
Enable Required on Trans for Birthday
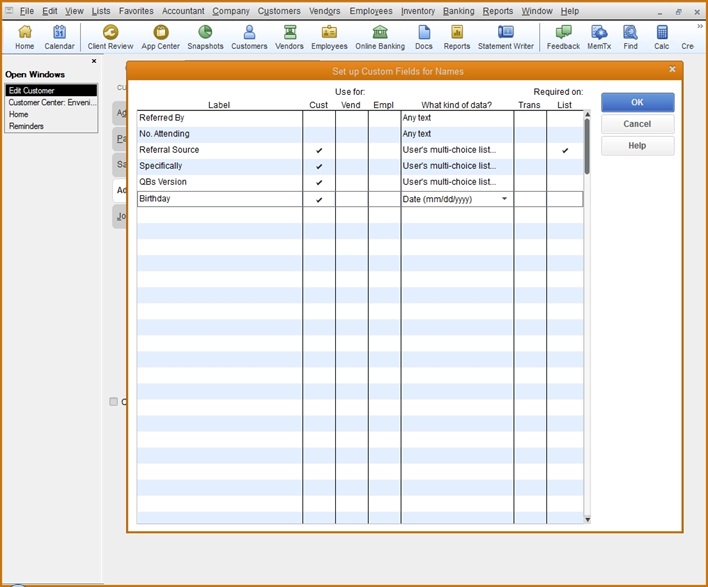point(530,199)
